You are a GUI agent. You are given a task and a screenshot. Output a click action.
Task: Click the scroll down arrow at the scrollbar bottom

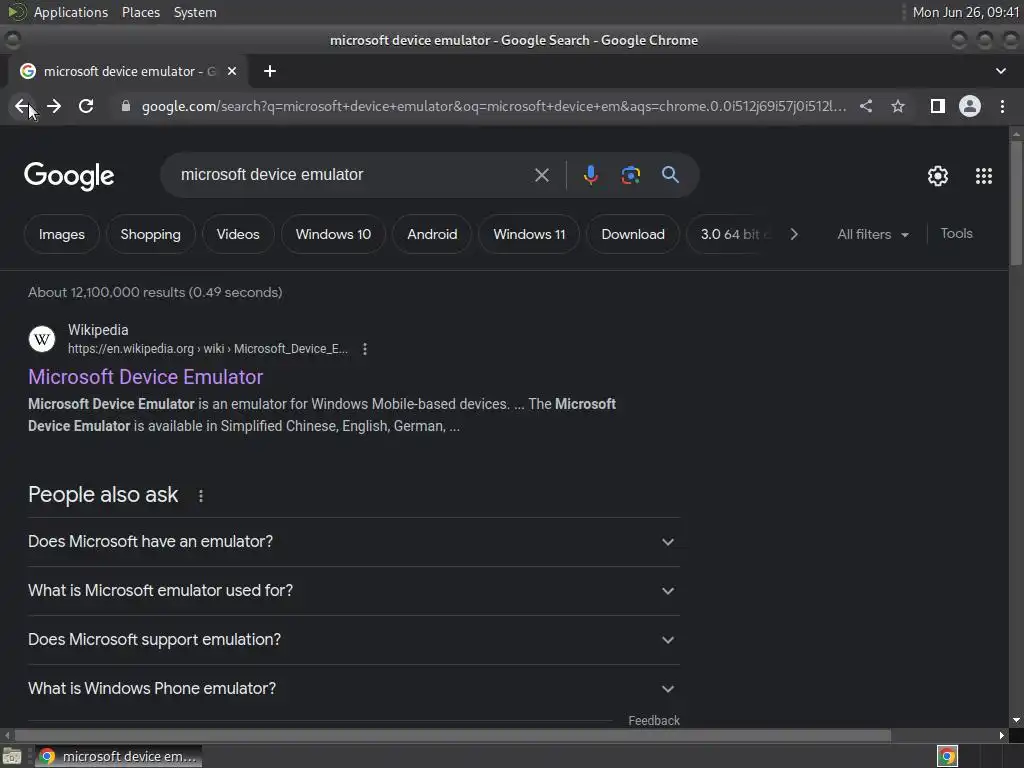click(x=1016, y=720)
